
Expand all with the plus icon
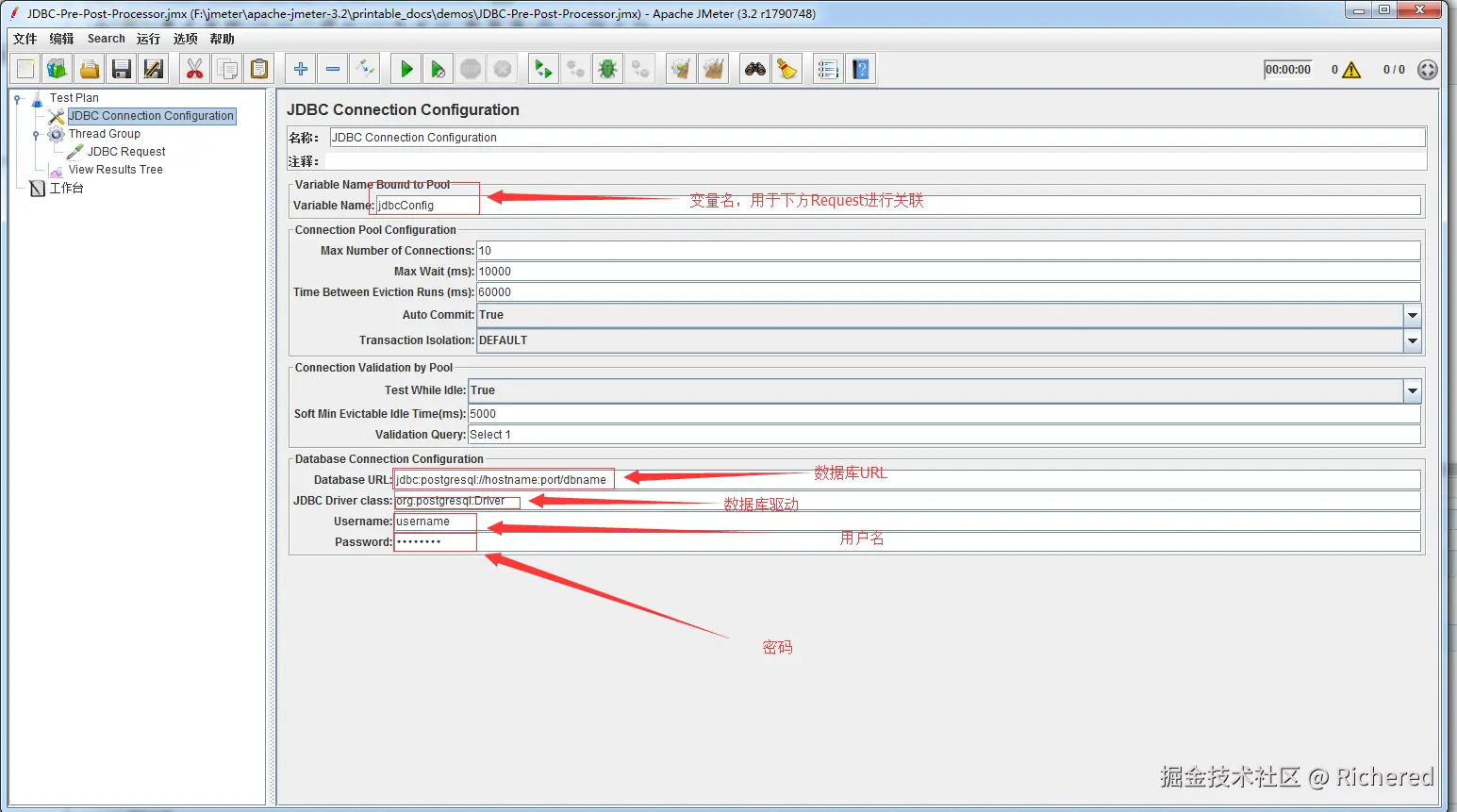coord(301,69)
